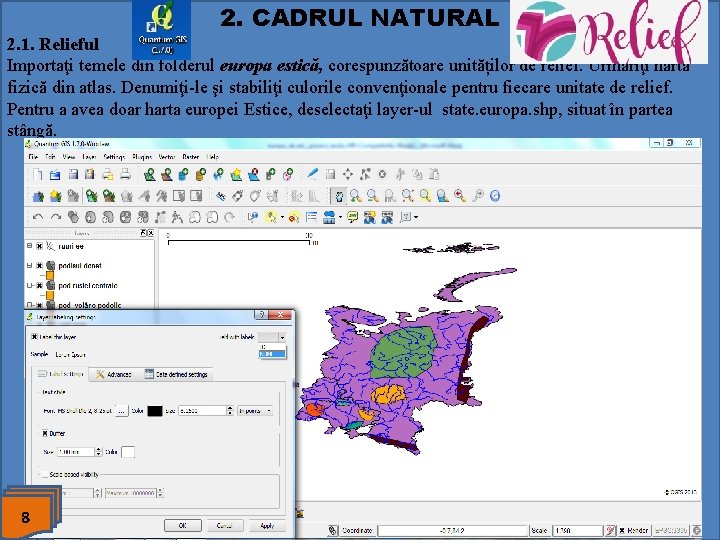Click the Open Project folder icon

55,174
